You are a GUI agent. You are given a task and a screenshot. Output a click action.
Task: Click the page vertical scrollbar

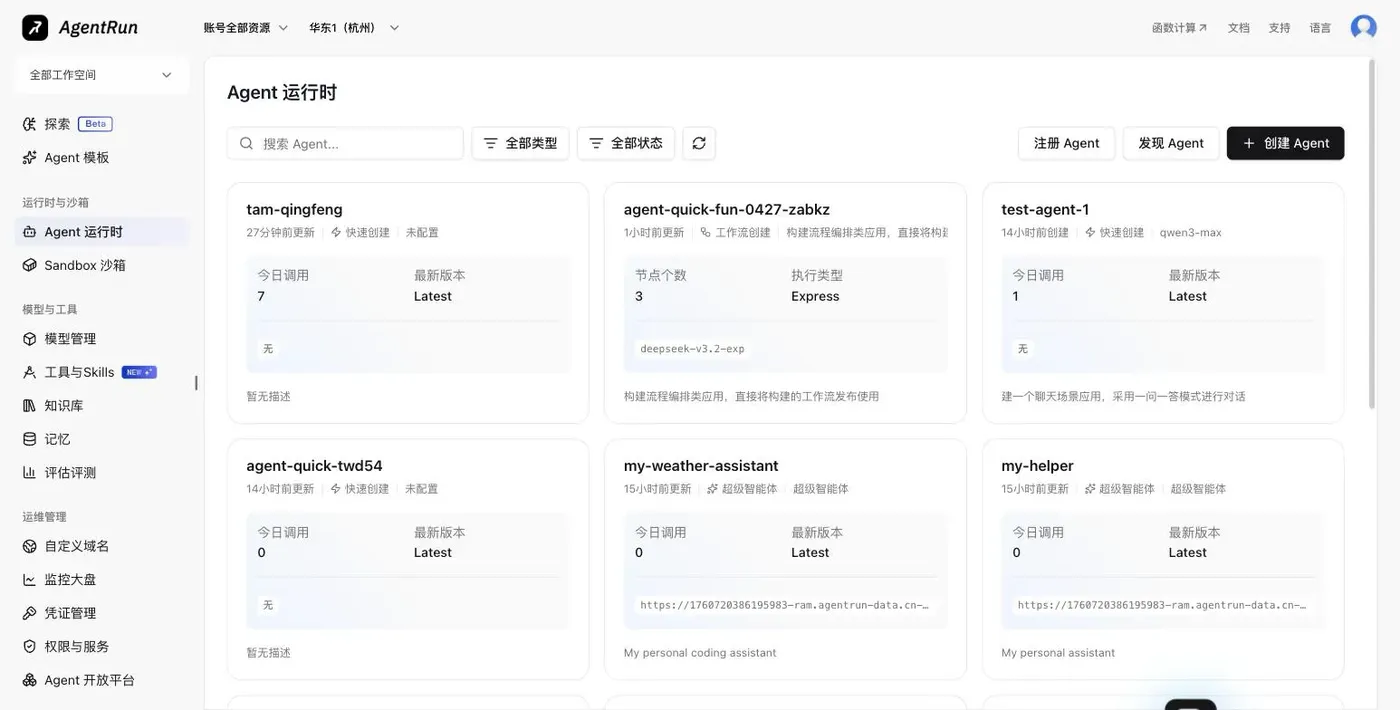(1372, 233)
